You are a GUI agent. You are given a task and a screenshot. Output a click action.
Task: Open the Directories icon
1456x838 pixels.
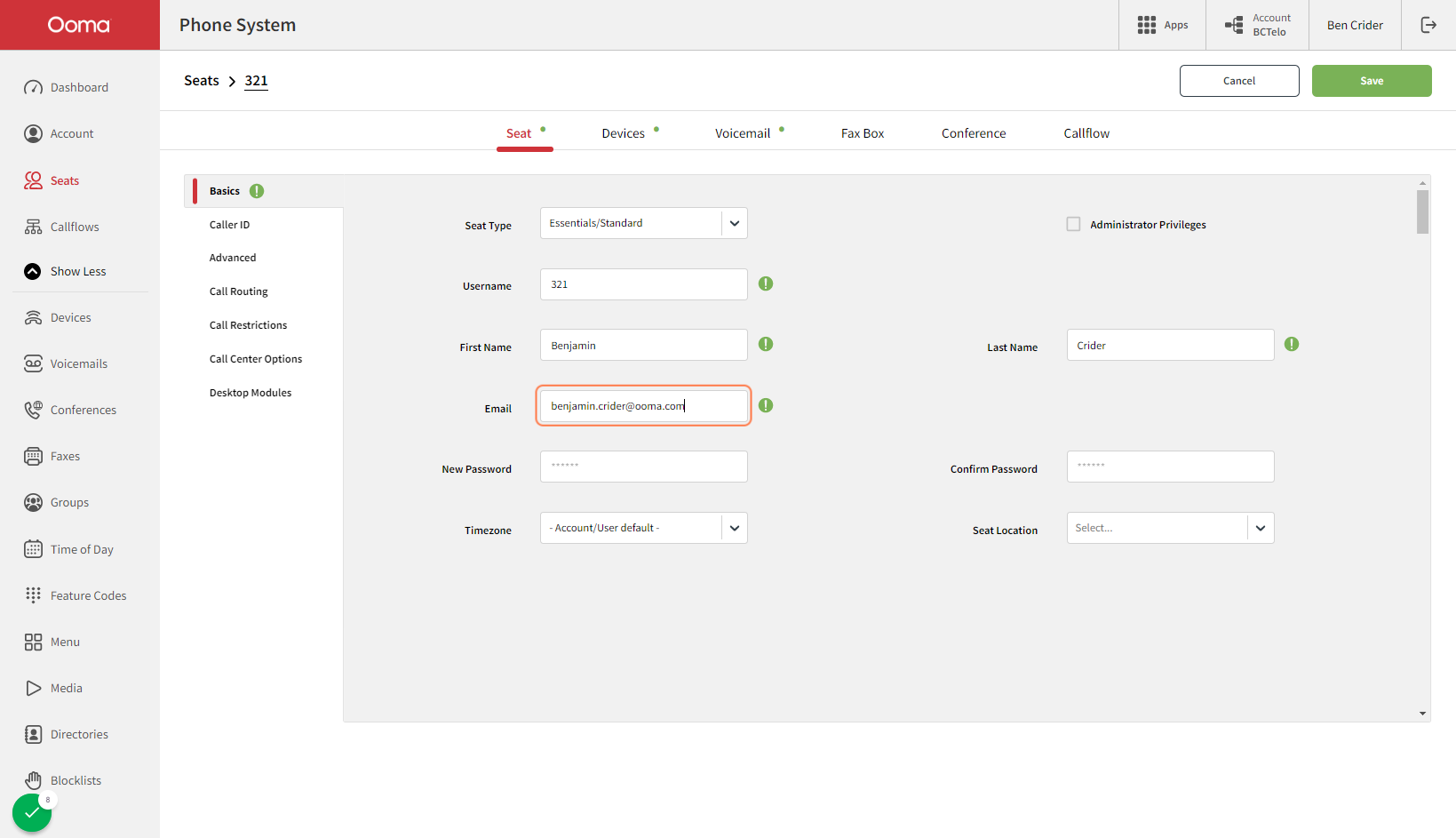pyautogui.click(x=33, y=734)
